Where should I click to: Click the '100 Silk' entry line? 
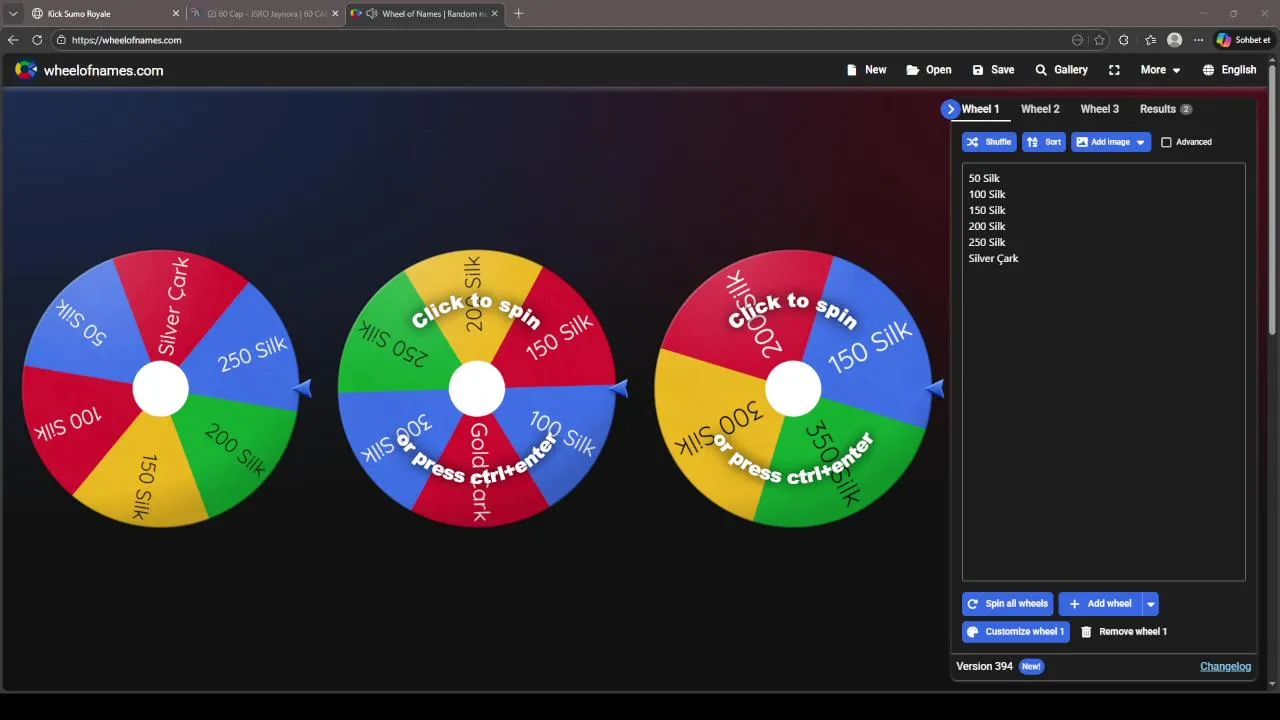coord(987,194)
